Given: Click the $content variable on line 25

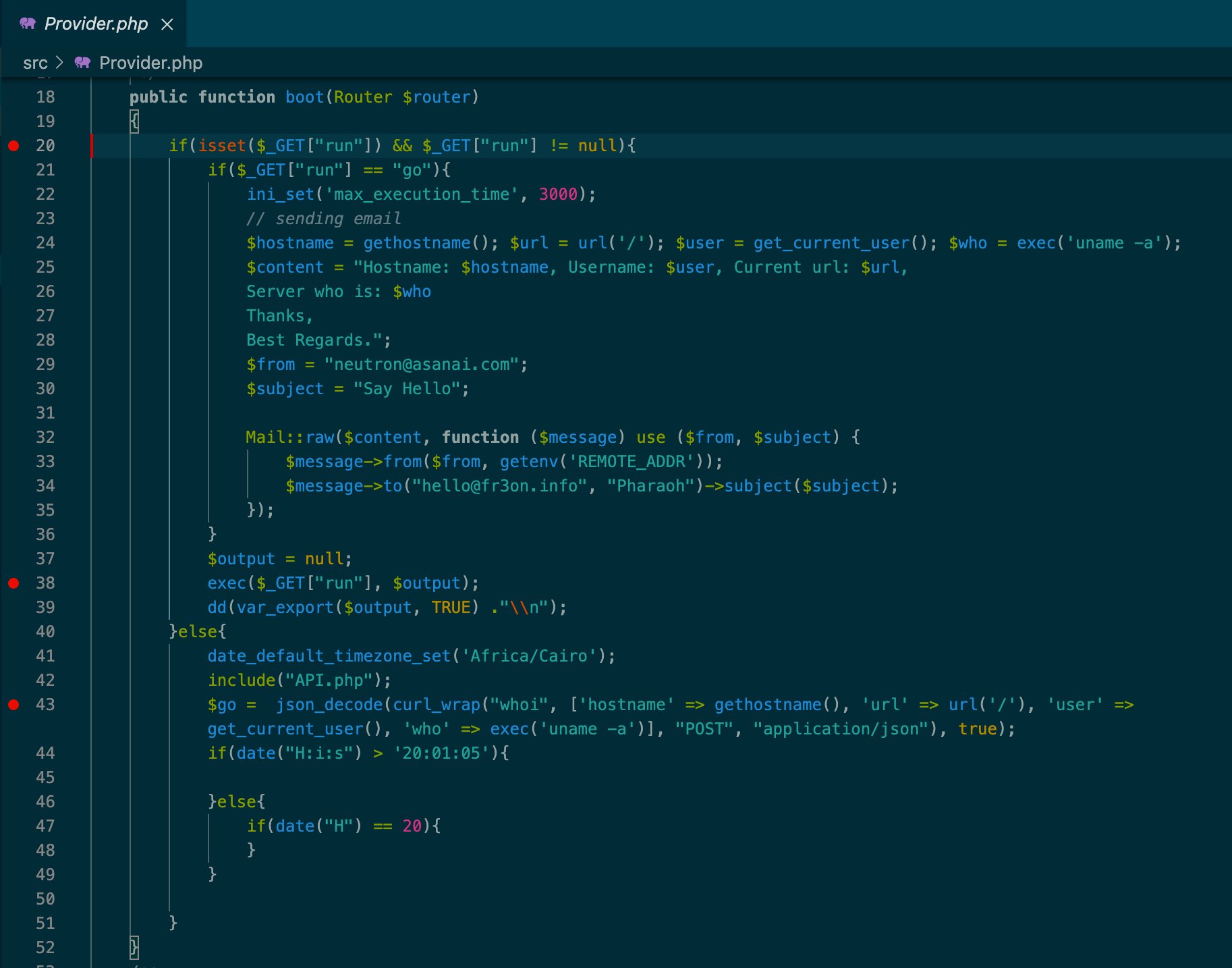Looking at the screenshot, I should pos(285,267).
